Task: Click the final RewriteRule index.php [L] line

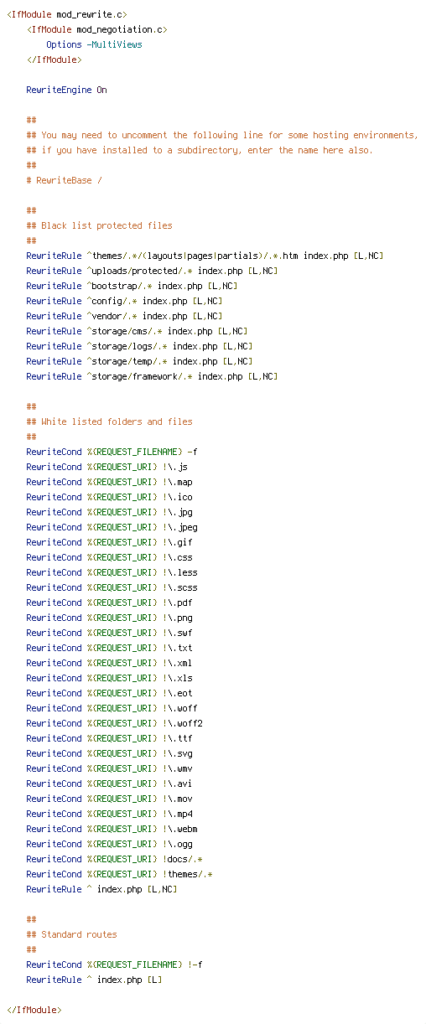Action: coord(94,979)
